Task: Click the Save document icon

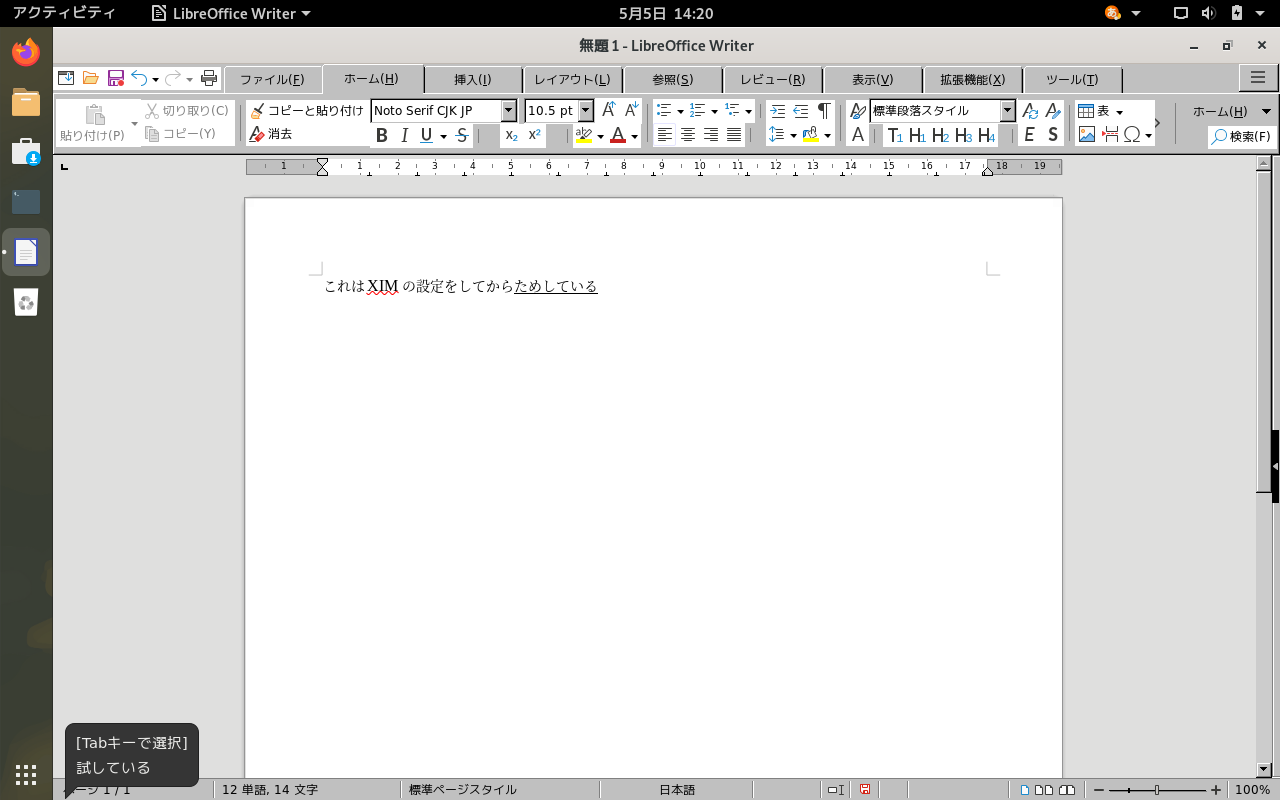Action: point(116,78)
